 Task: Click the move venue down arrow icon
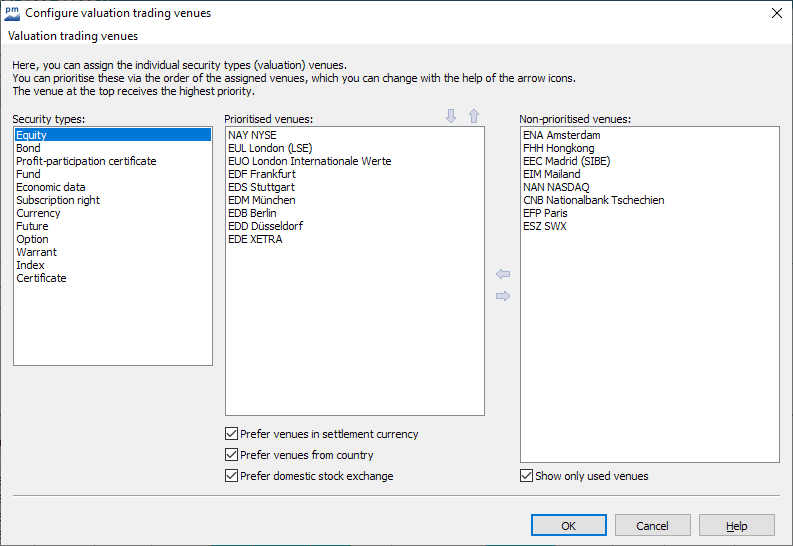click(451, 117)
